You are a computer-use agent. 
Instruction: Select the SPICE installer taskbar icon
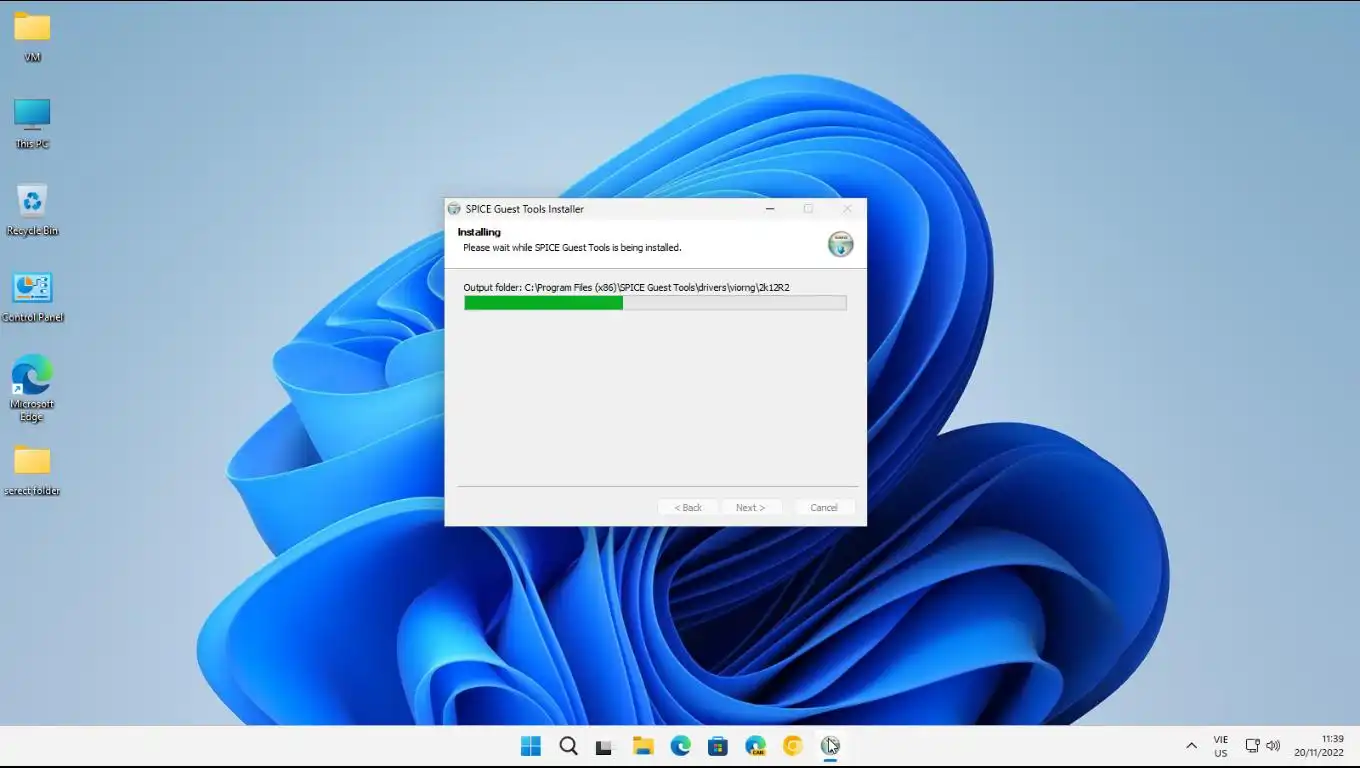click(x=830, y=746)
